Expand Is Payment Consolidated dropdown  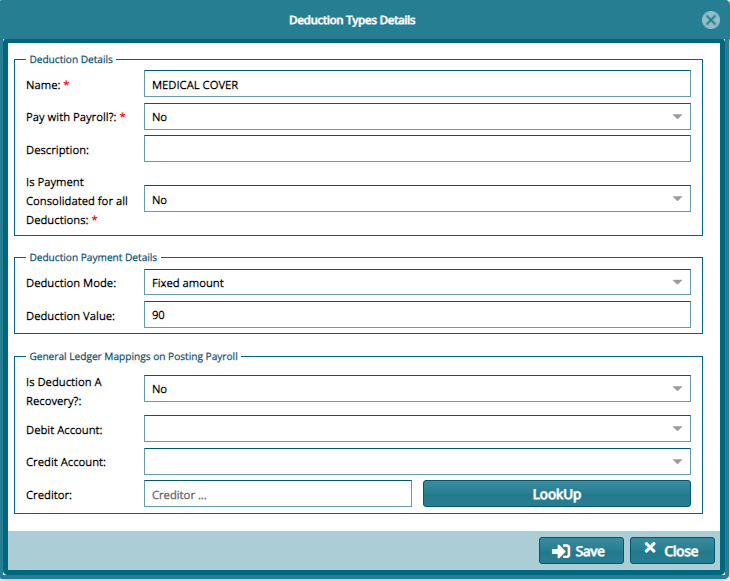click(x=417, y=199)
